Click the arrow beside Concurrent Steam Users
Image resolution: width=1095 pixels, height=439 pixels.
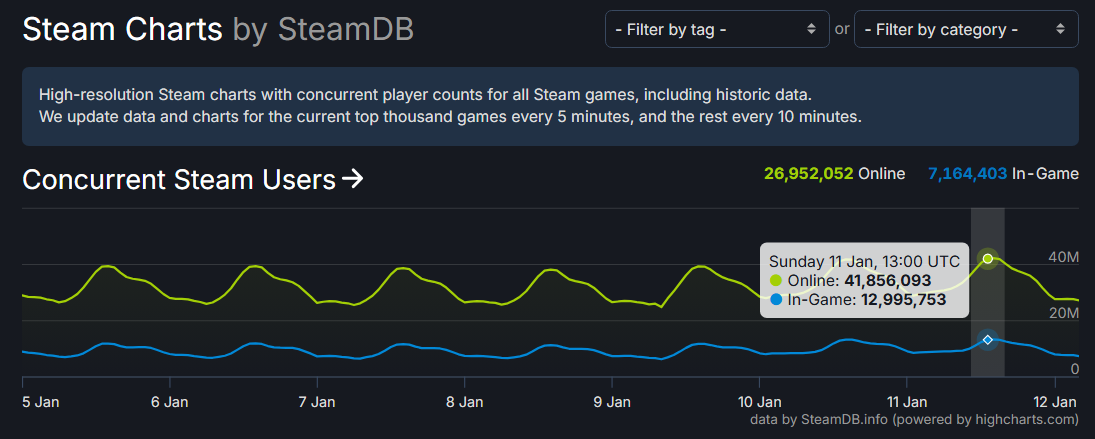[x=352, y=180]
